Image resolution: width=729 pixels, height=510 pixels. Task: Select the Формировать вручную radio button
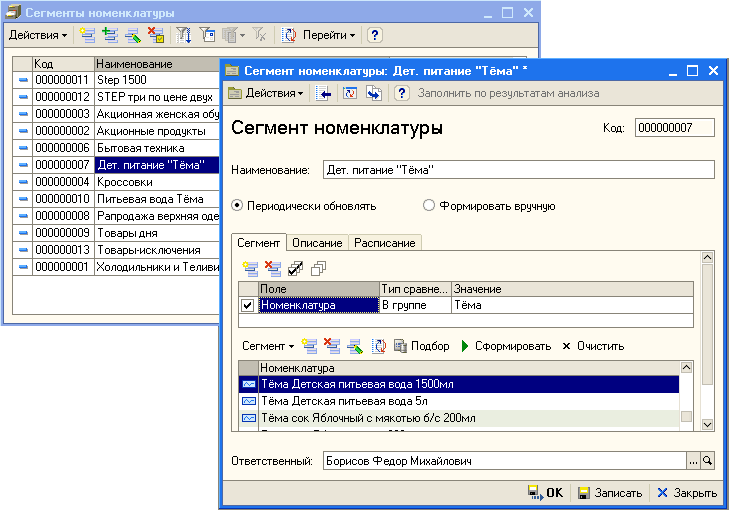click(429, 206)
